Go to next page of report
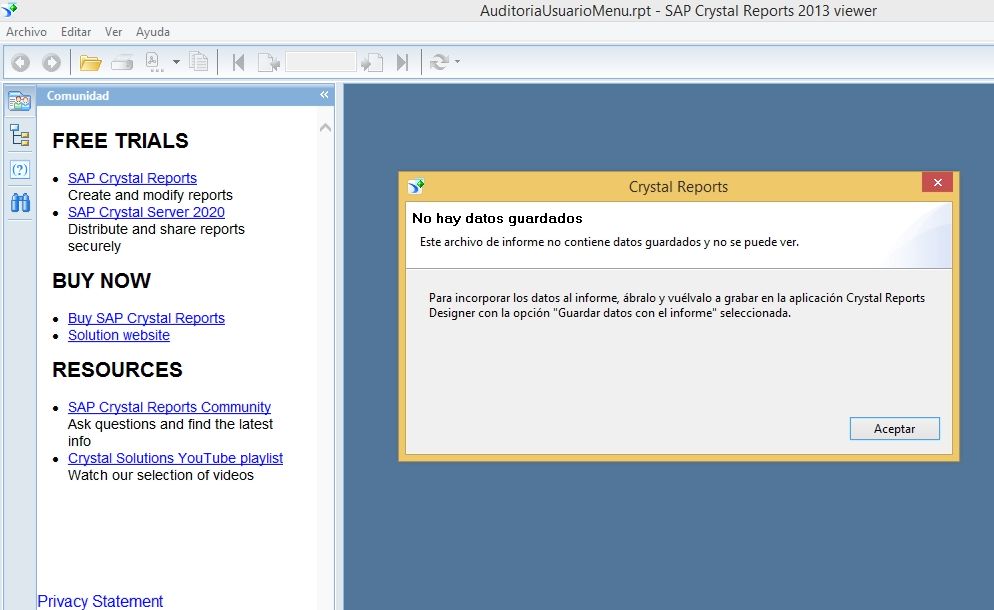 tap(372, 62)
